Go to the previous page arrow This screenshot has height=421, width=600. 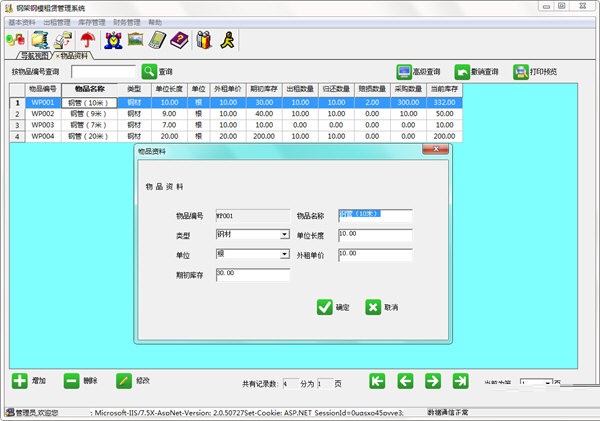click(405, 381)
